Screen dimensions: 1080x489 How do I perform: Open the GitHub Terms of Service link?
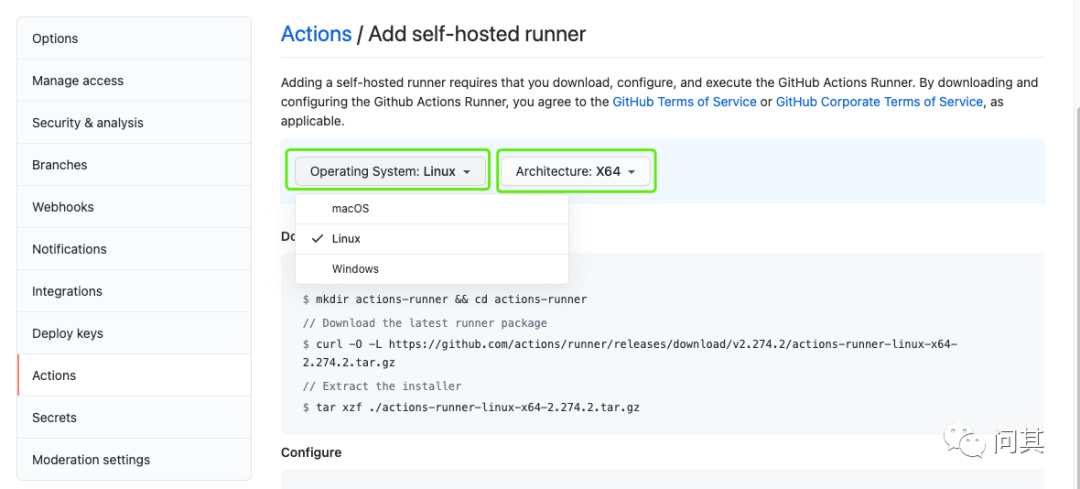coord(685,102)
